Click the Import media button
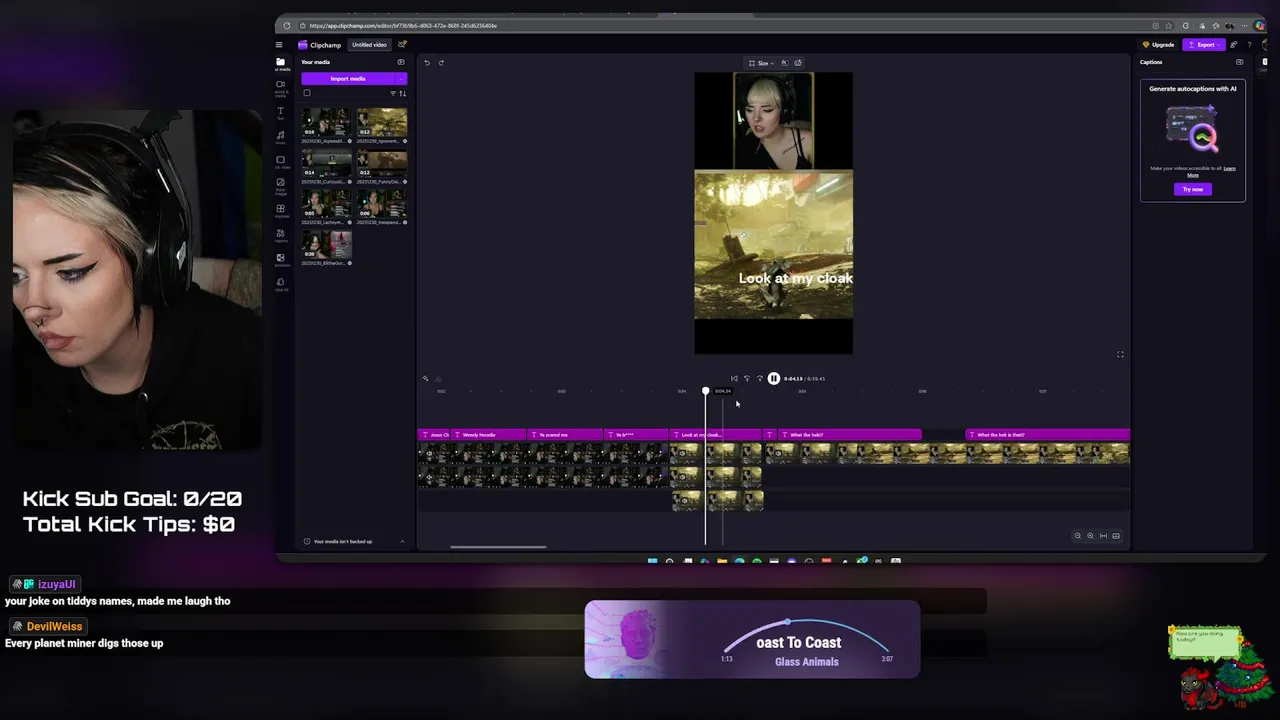The height and width of the screenshot is (720, 1280). (348, 79)
